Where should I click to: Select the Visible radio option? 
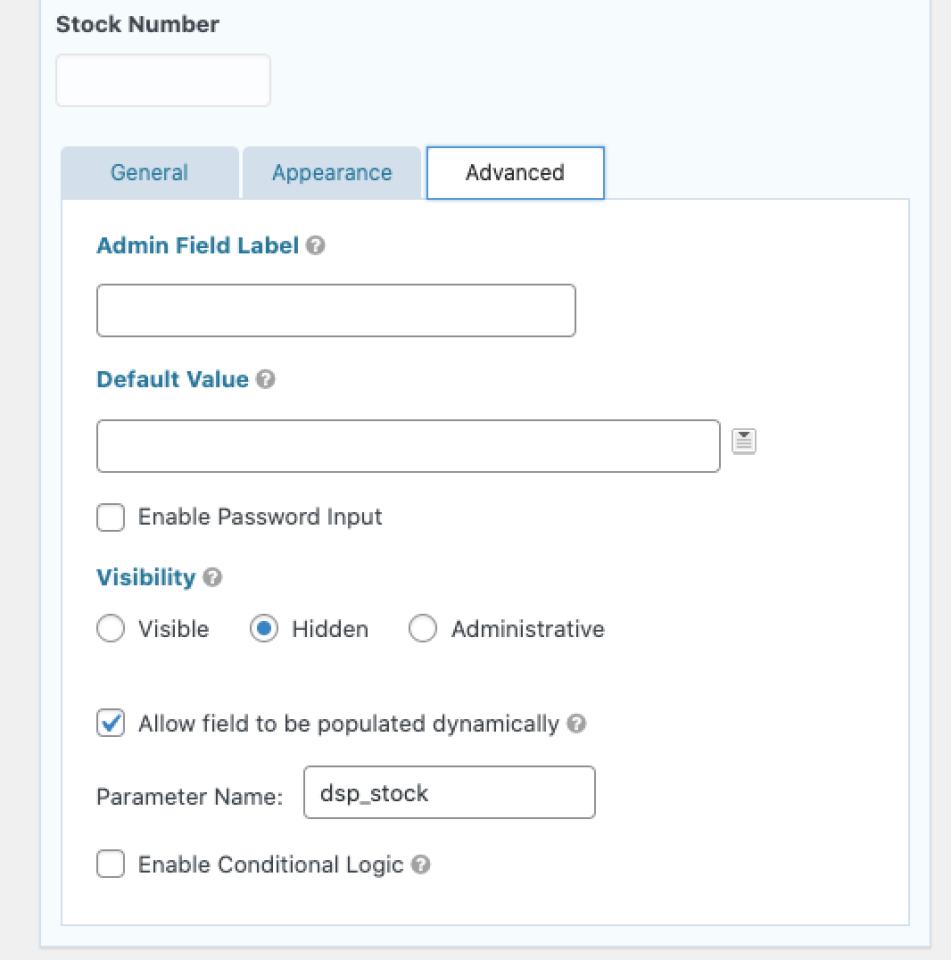pos(111,630)
